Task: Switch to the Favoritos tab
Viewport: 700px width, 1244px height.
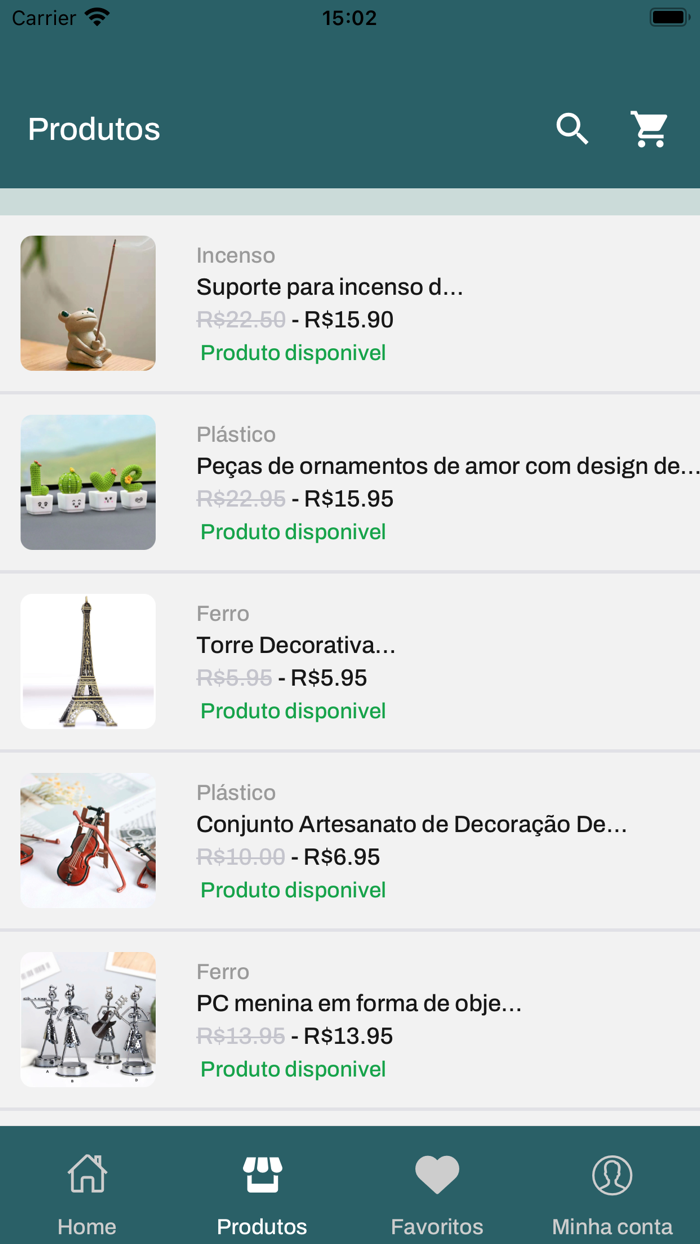Action: (437, 1190)
